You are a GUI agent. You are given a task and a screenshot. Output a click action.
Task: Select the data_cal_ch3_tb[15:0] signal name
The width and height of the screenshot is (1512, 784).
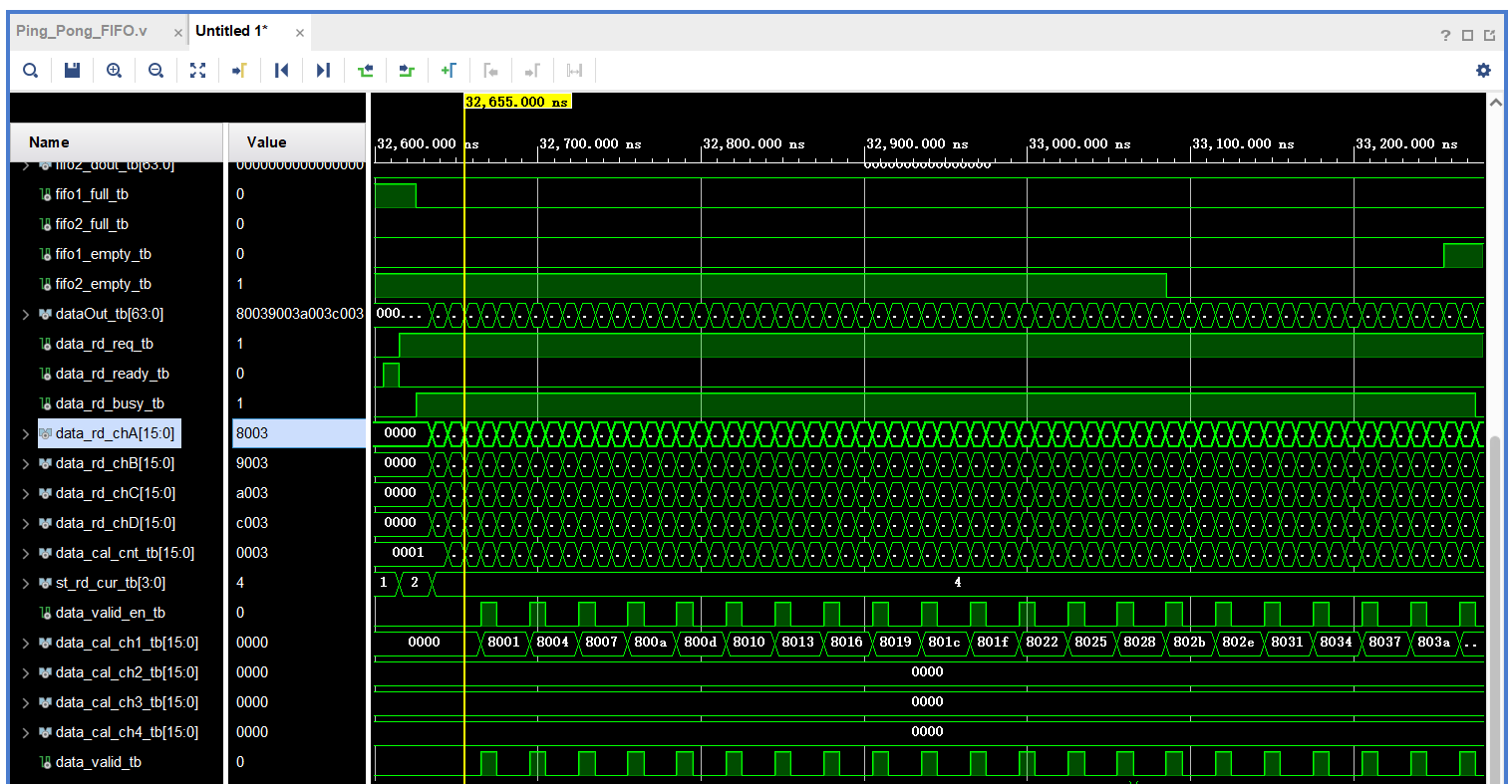(127, 702)
